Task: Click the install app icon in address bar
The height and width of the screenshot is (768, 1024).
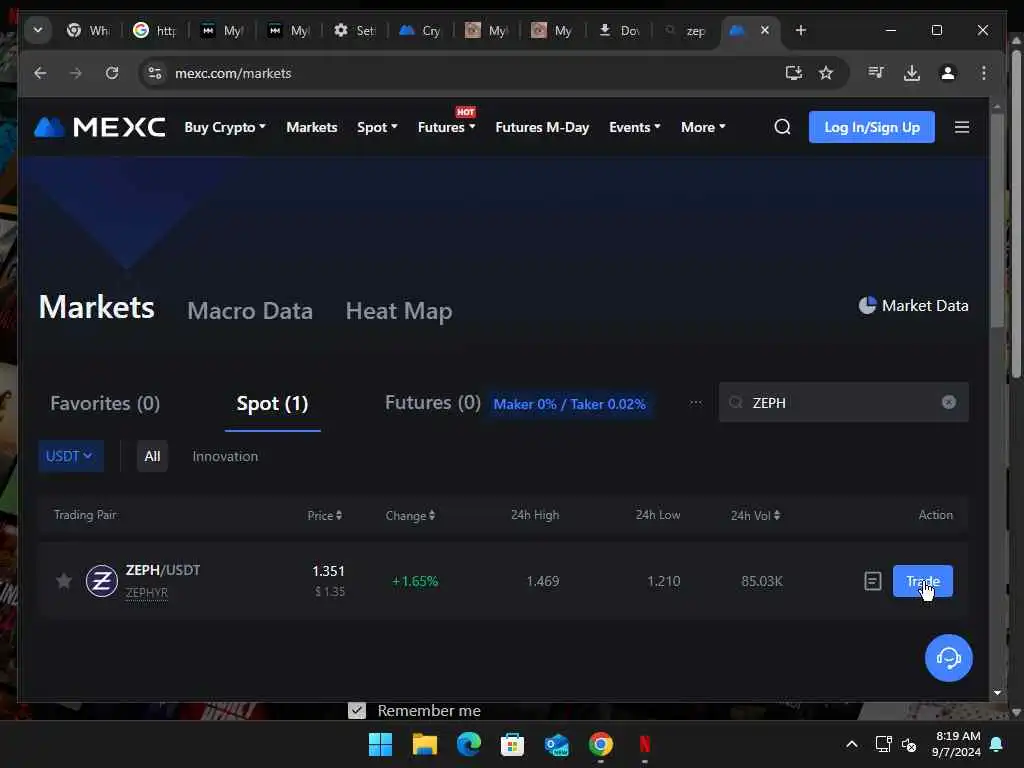Action: click(x=793, y=73)
